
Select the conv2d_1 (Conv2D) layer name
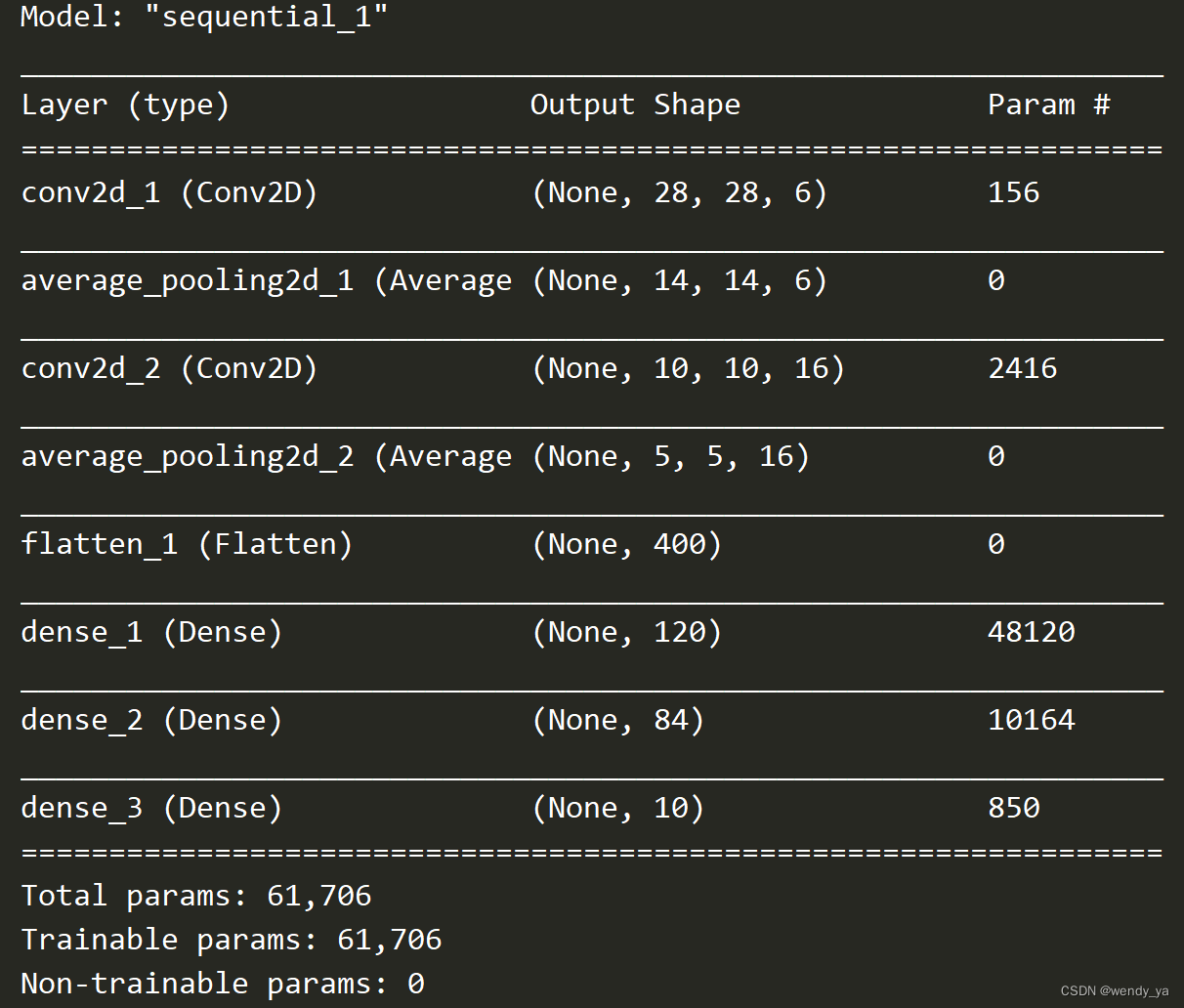tap(169, 193)
